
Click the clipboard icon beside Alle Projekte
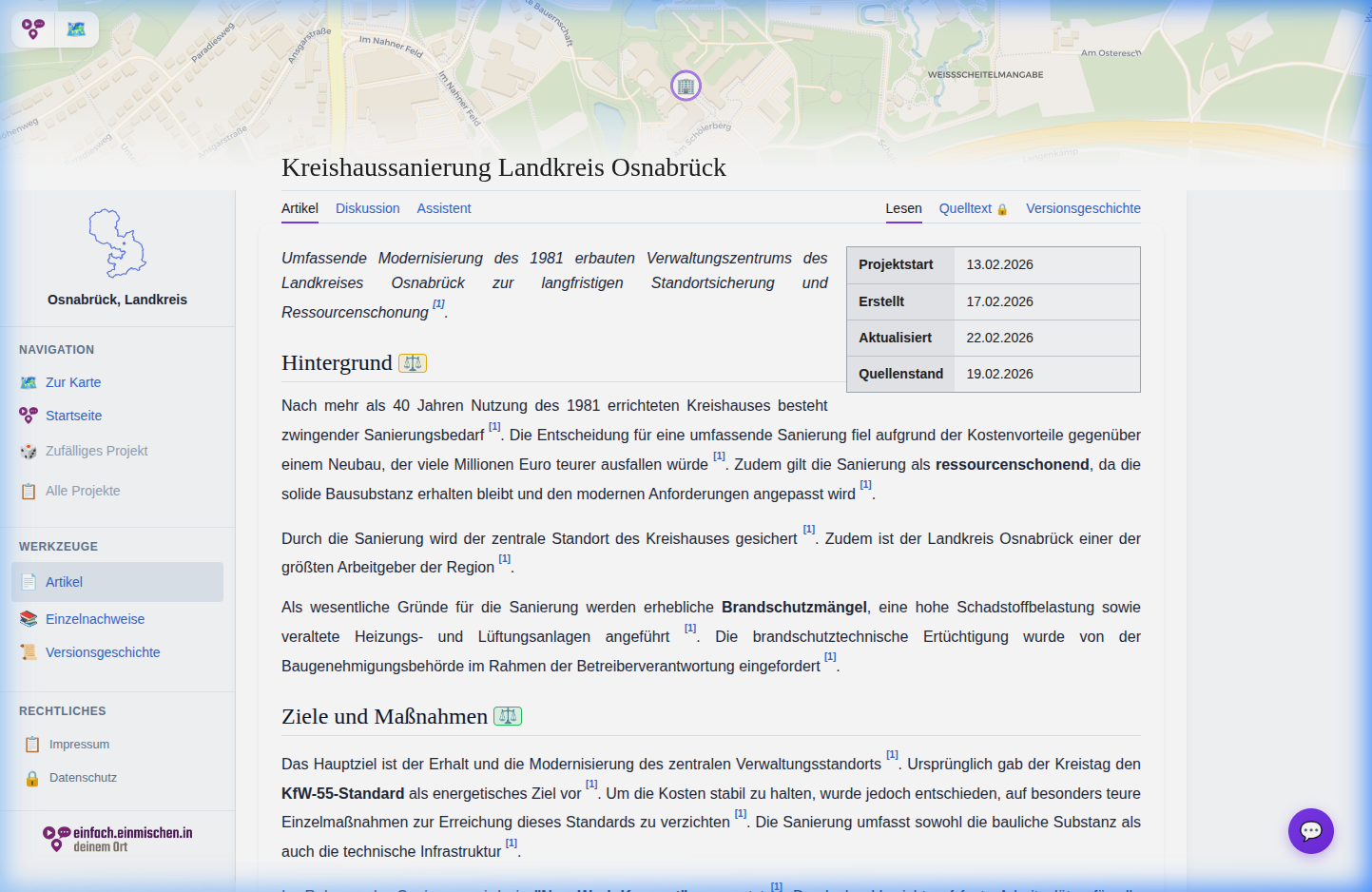[29, 491]
